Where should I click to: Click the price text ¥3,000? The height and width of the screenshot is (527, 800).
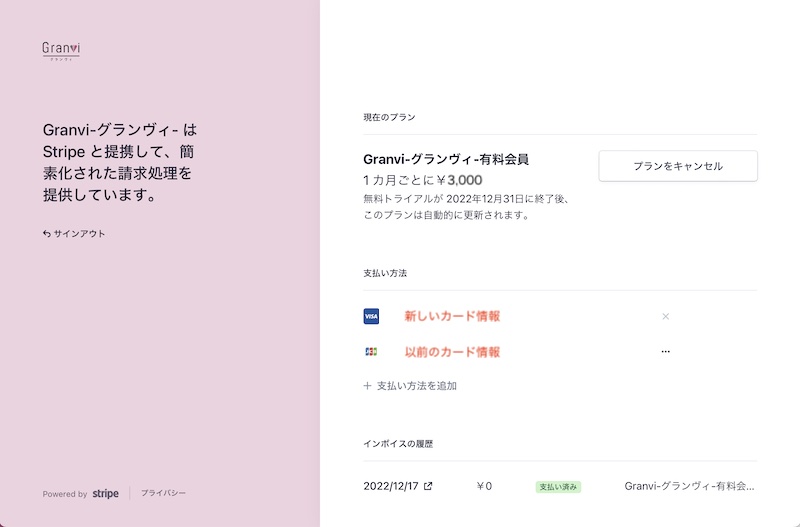[x=460, y=180]
